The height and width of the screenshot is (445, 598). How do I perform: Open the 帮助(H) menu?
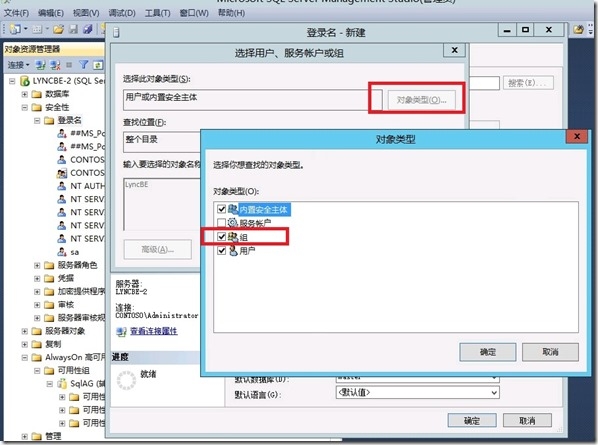[231, 13]
